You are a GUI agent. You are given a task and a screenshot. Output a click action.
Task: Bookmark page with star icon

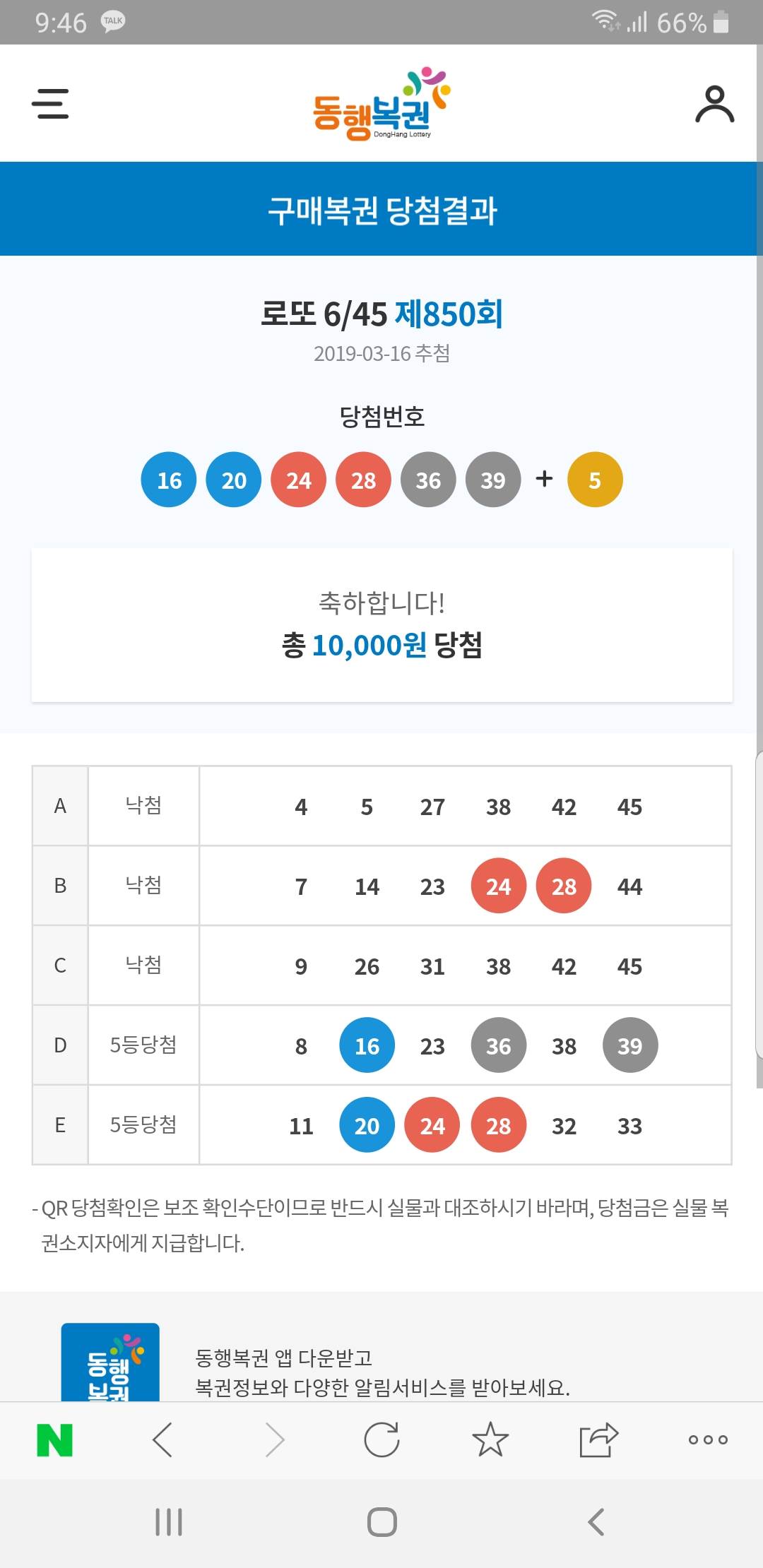pos(490,1439)
